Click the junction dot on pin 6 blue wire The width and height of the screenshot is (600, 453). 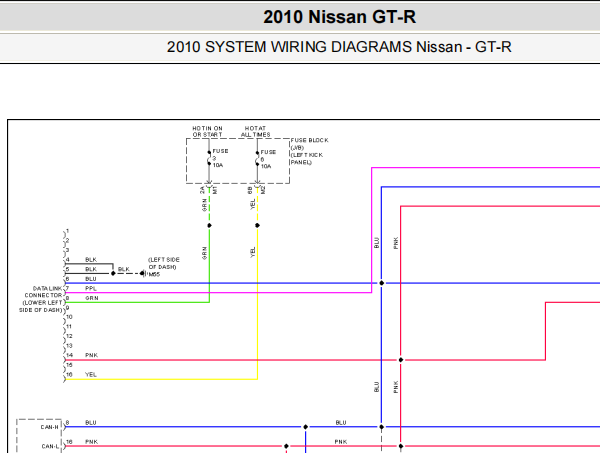pyautogui.click(x=382, y=283)
